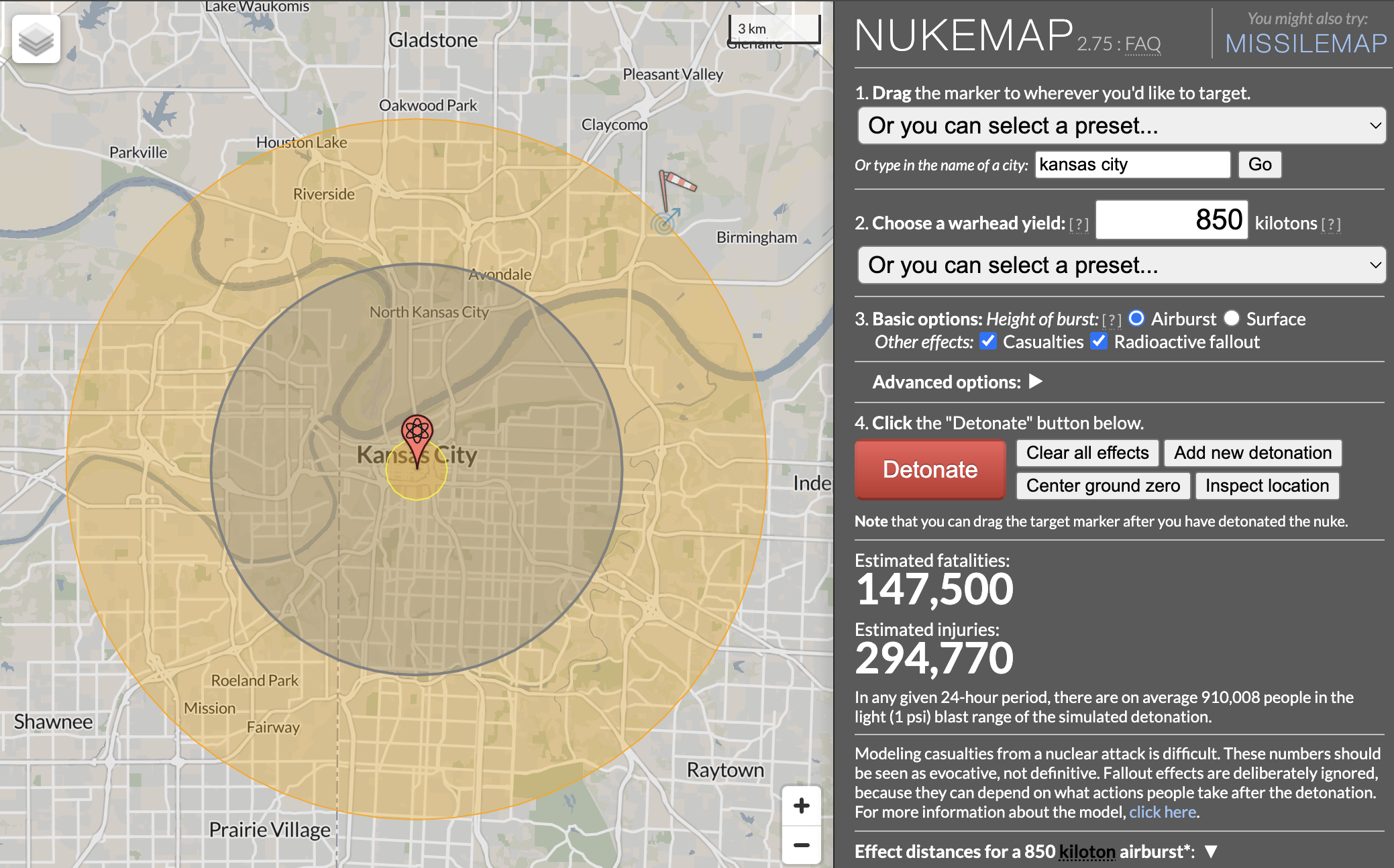Click the NUKEMAP title heading
Screen dimensions: 1394x868
tap(964, 35)
